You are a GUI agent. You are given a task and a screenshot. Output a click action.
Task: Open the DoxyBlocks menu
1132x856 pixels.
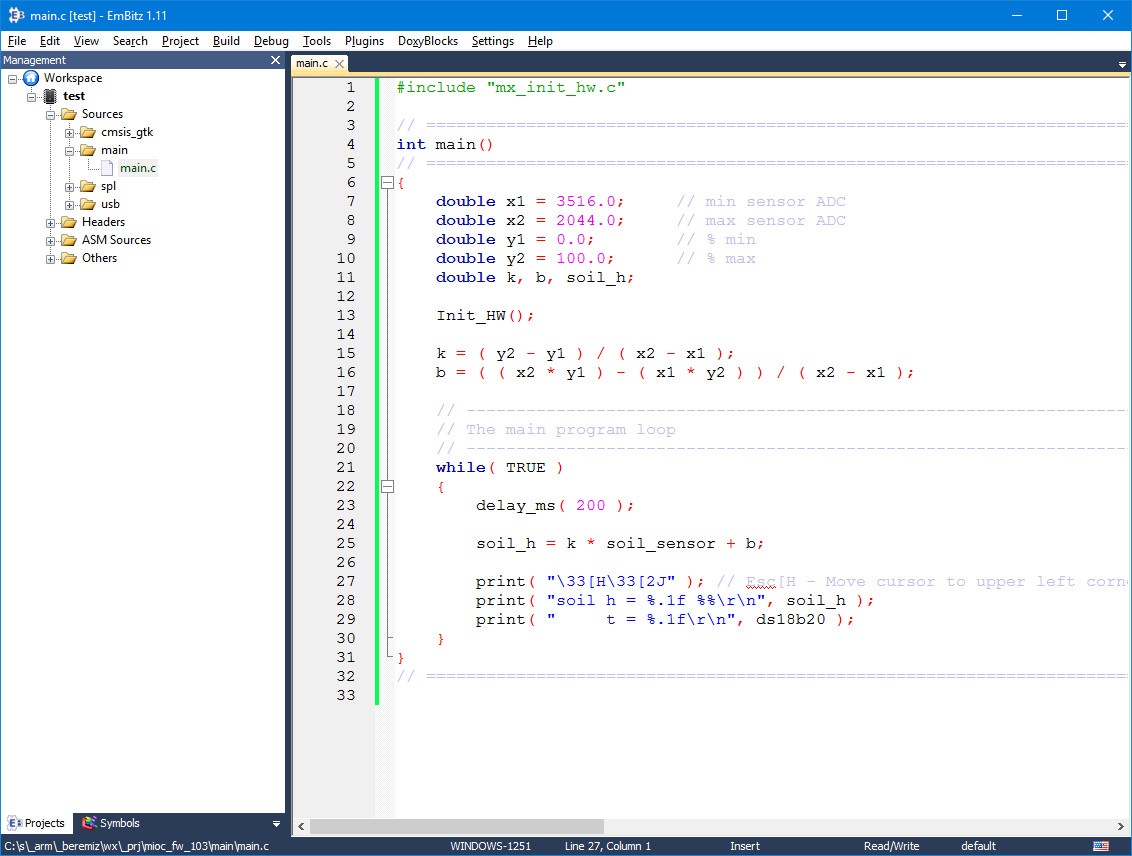(x=427, y=41)
